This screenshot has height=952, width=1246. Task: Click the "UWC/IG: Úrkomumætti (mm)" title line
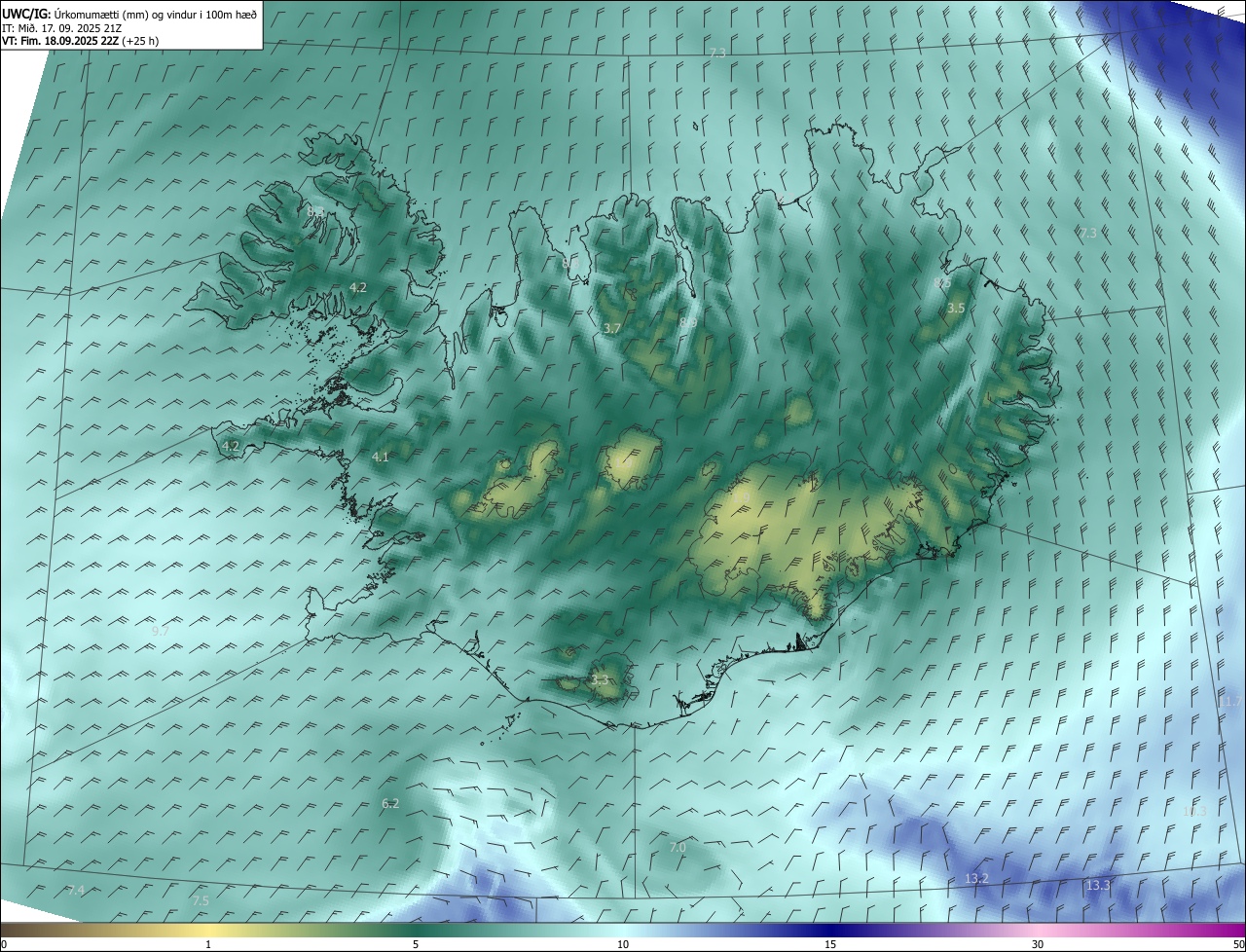(x=129, y=15)
